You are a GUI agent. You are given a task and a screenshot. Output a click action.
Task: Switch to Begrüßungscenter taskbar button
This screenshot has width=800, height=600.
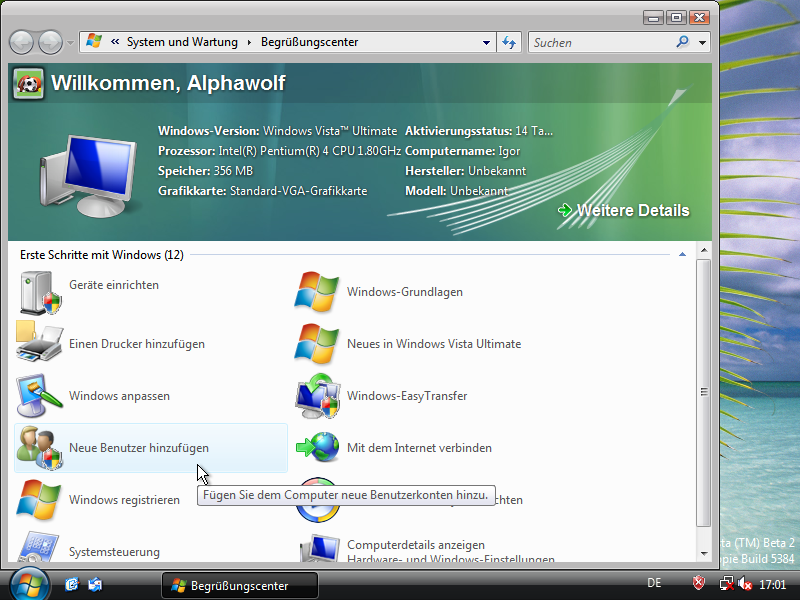[x=240, y=585]
